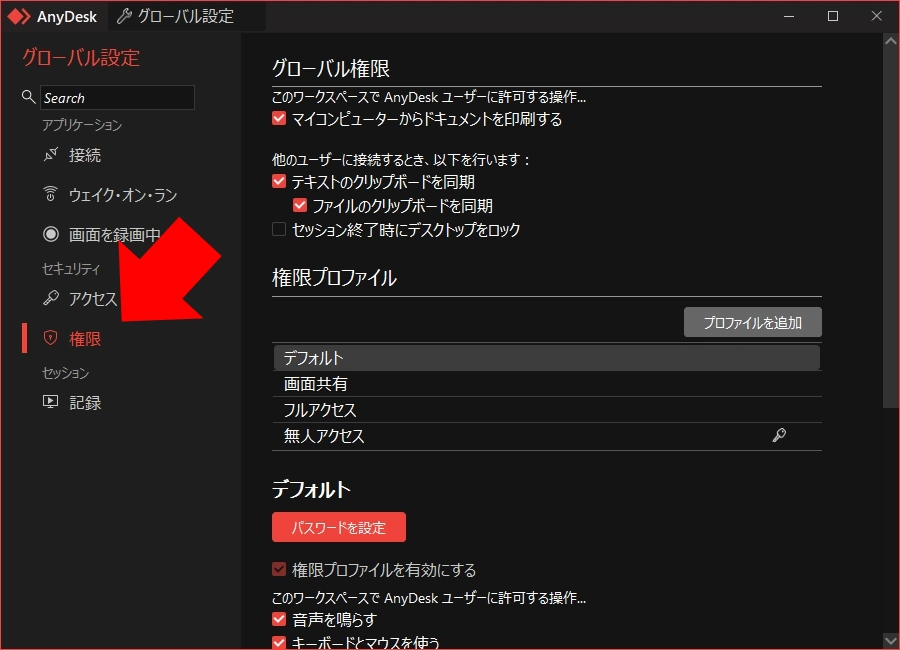Click the プロファイルを追加 button
The height and width of the screenshot is (650, 900).
pyautogui.click(x=752, y=322)
